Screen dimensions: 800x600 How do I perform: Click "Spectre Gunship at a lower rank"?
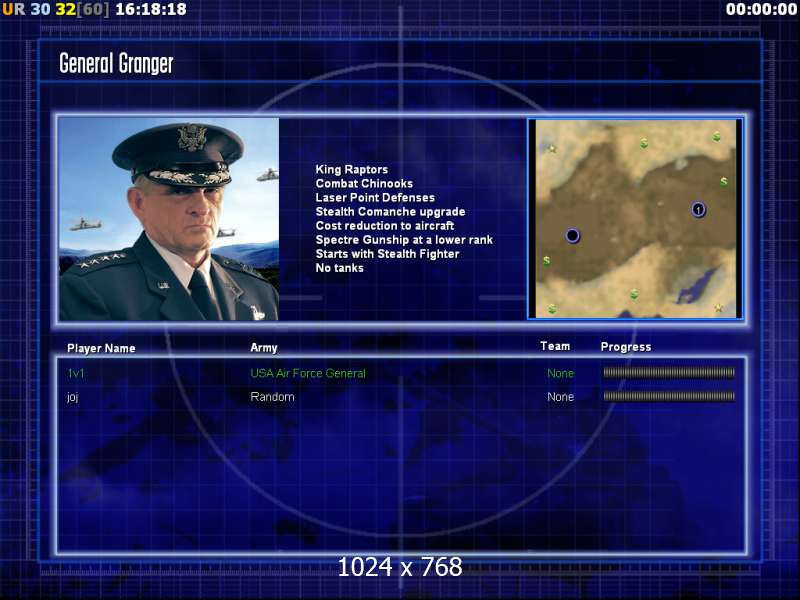pyautogui.click(x=404, y=240)
